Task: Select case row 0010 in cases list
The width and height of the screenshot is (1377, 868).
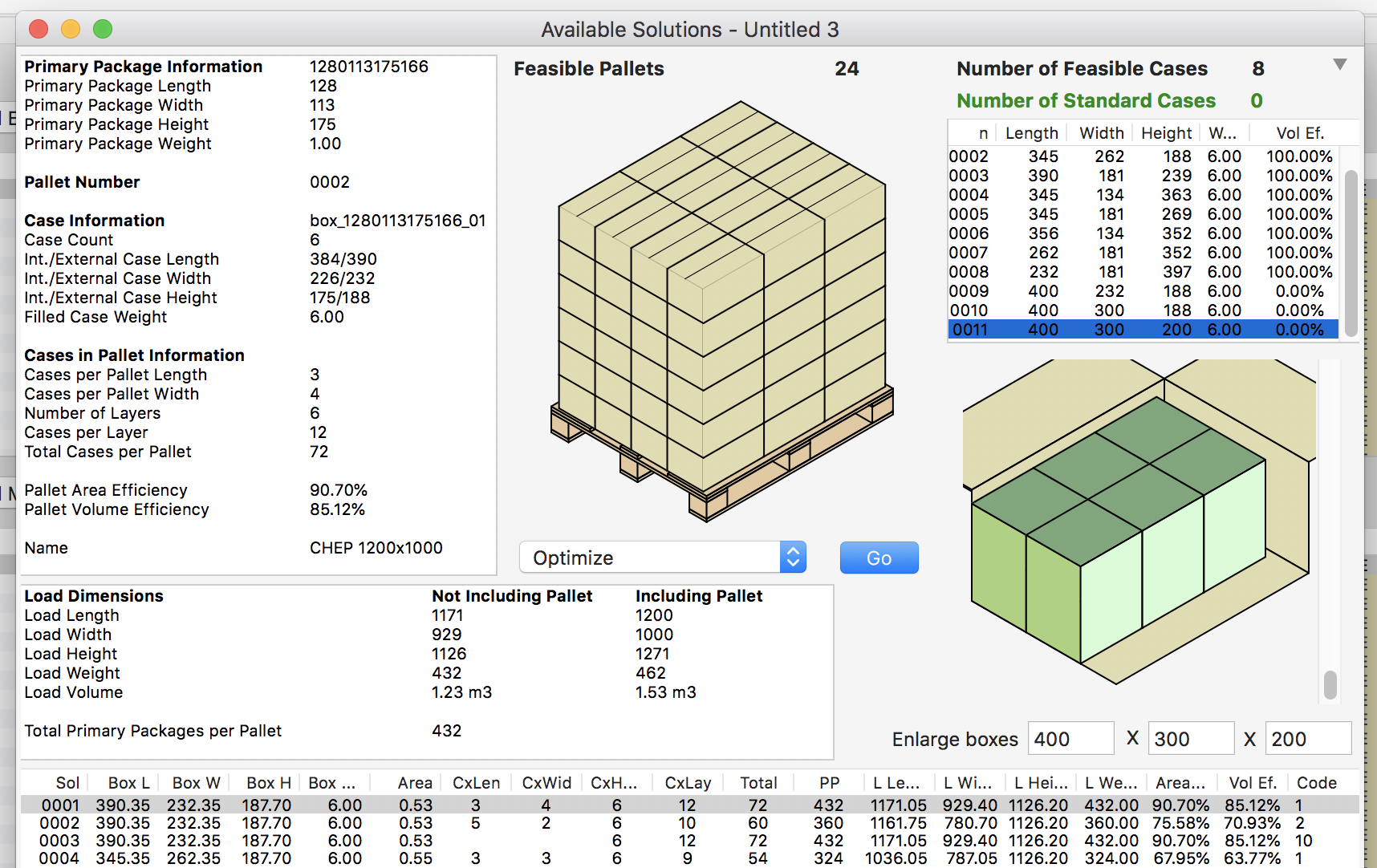Action: (1143, 310)
